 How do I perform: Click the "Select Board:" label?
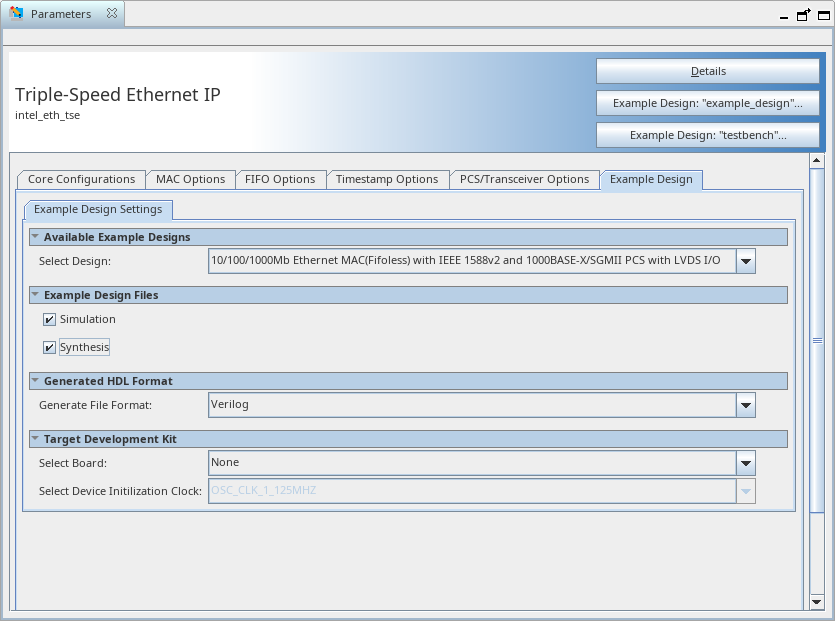(72, 463)
